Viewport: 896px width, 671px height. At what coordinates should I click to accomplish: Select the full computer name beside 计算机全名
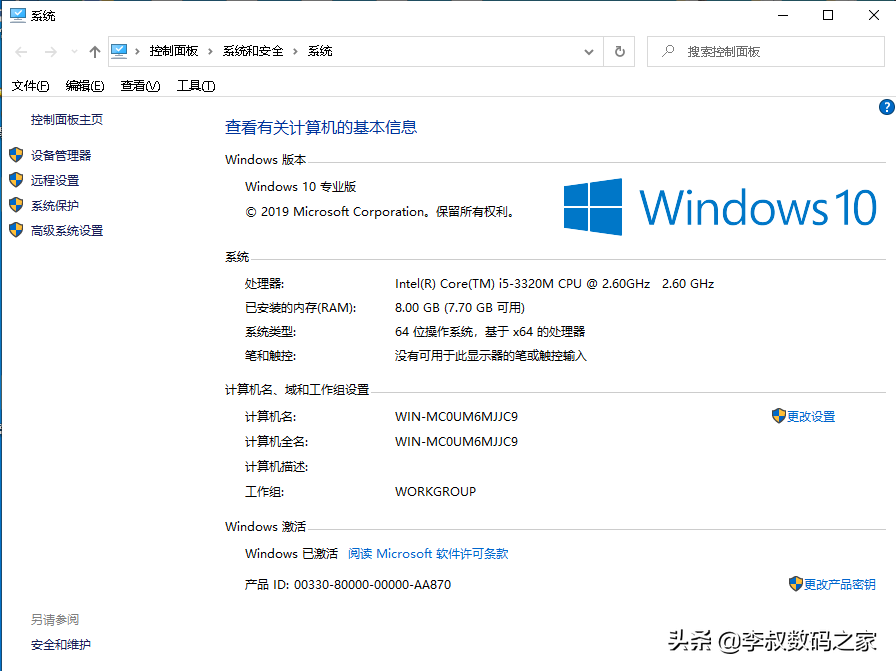coord(457,442)
